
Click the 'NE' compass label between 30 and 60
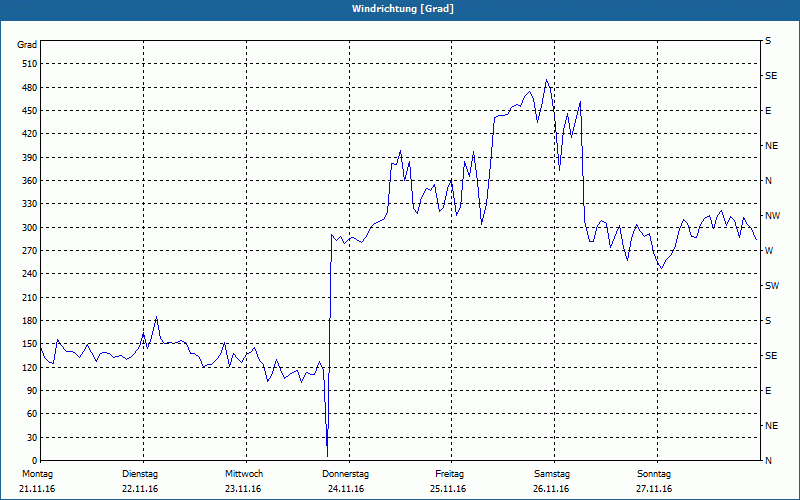(772, 426)
